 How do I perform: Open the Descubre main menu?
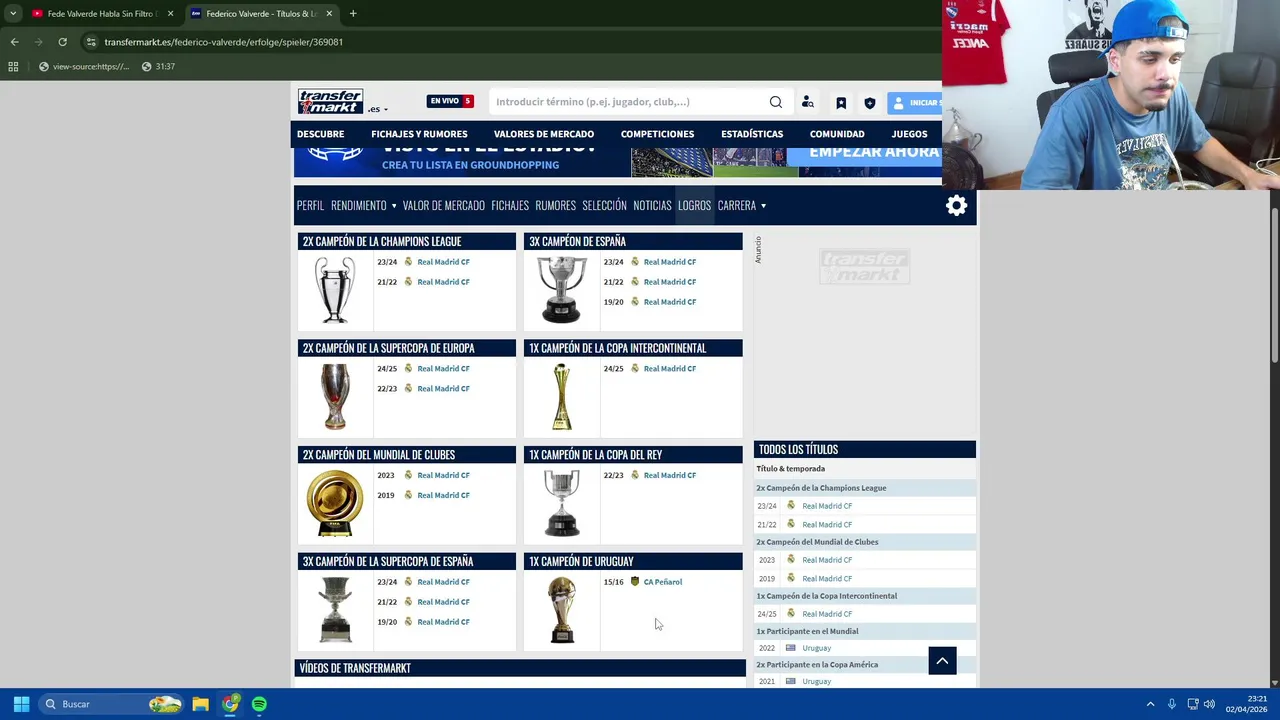click(x=320, y=134)
